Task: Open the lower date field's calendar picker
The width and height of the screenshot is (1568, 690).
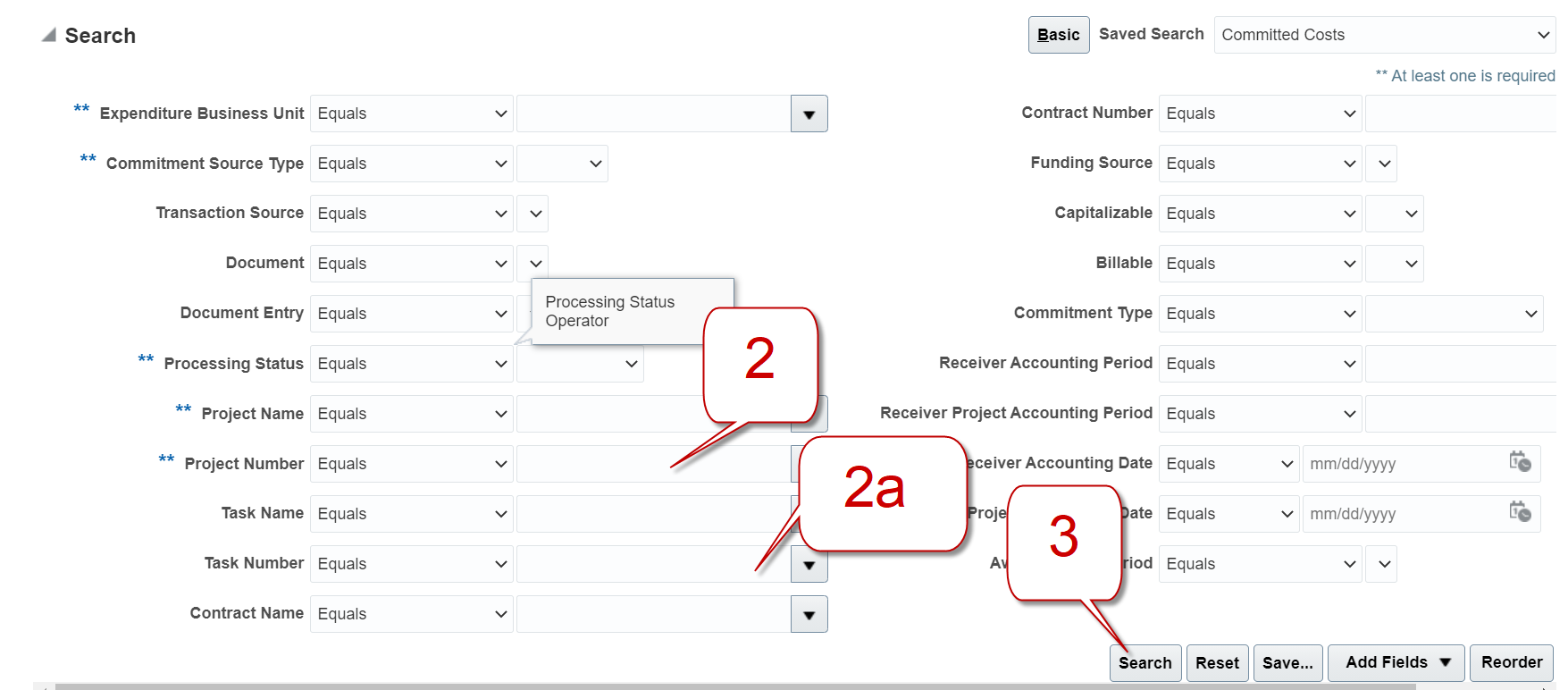Action: 1520,512
